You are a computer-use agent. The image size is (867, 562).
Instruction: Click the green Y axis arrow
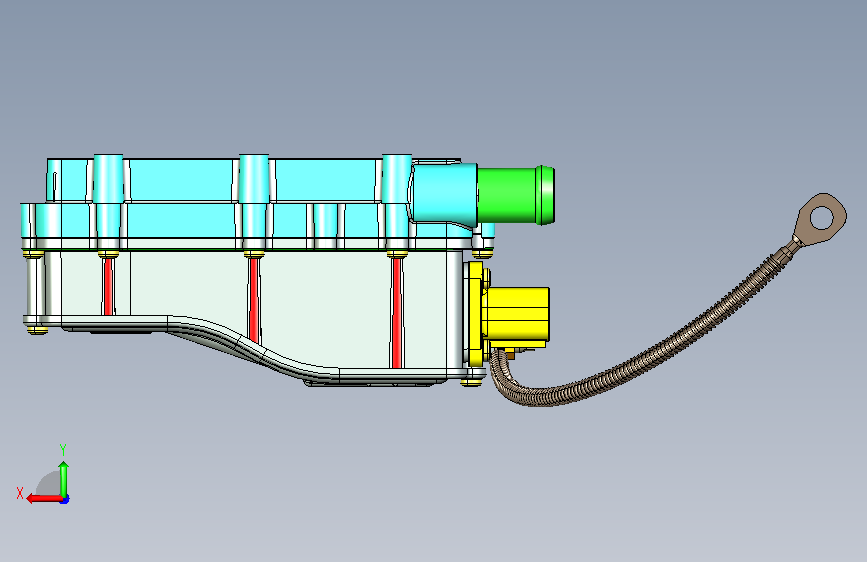coord(64,478)
